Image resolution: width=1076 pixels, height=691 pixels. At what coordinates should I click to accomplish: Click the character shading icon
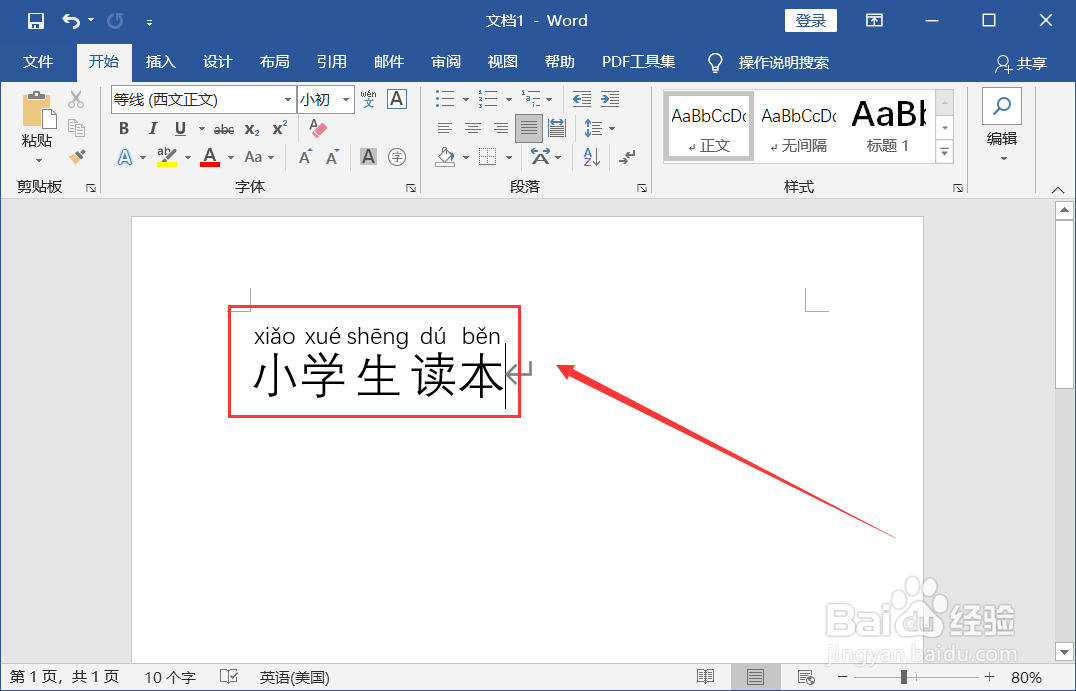coord(368,156)
